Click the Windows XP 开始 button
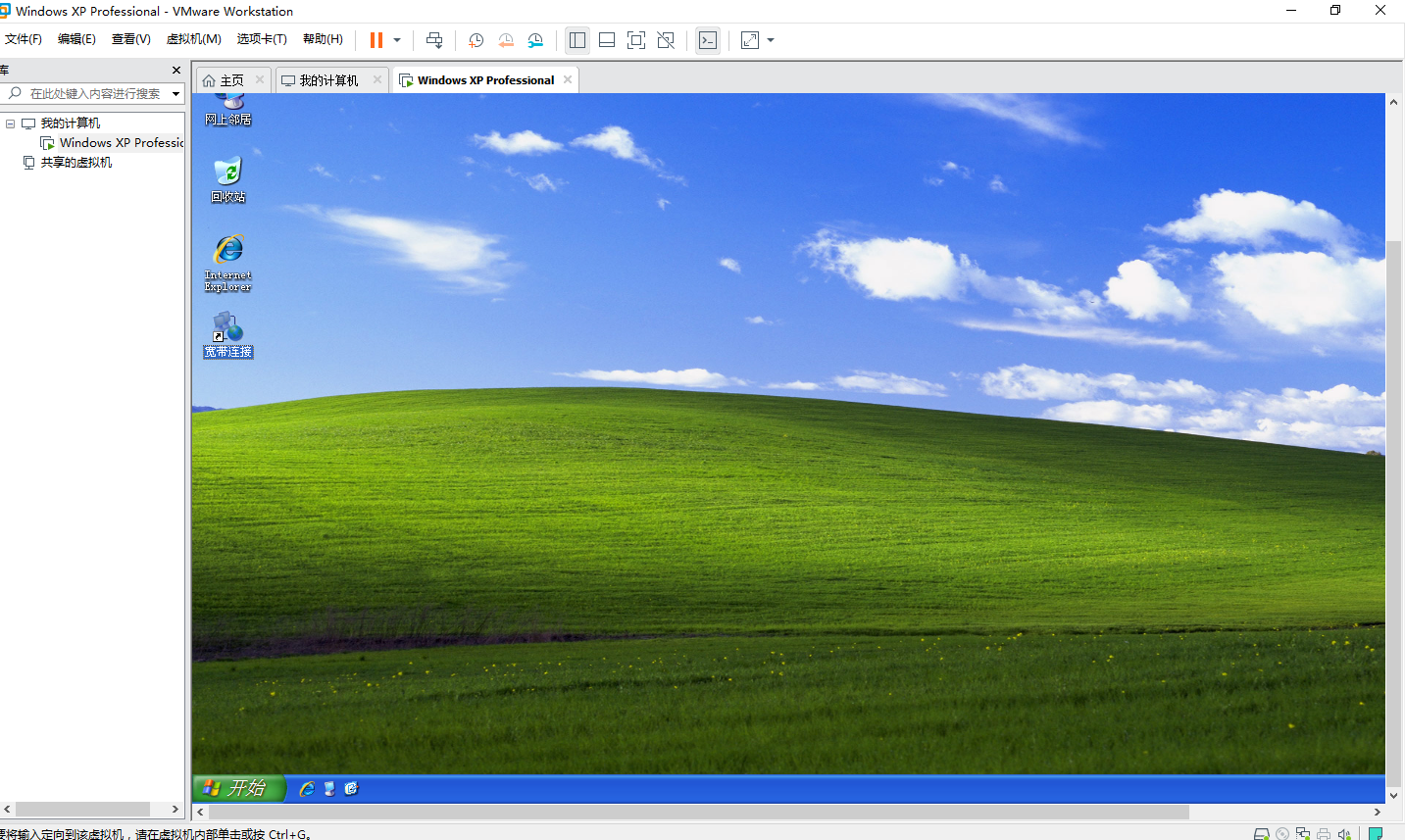The image size is (1405, 840). pyautogui.click(x=238, y=788)
